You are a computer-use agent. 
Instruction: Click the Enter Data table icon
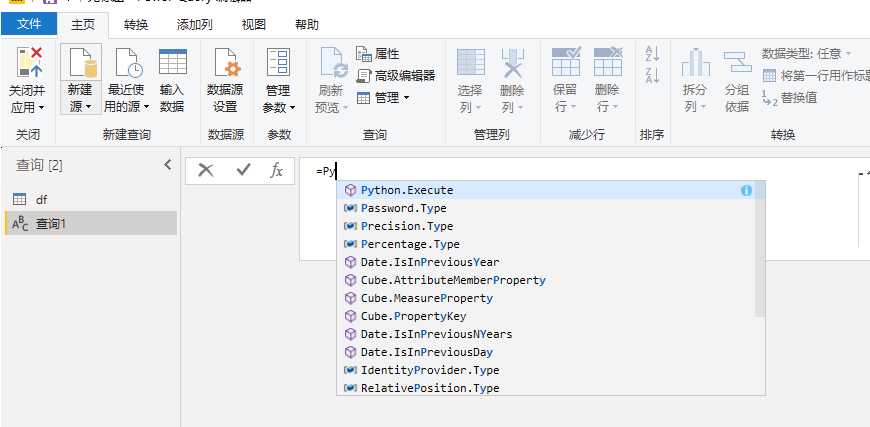[173, 62]
